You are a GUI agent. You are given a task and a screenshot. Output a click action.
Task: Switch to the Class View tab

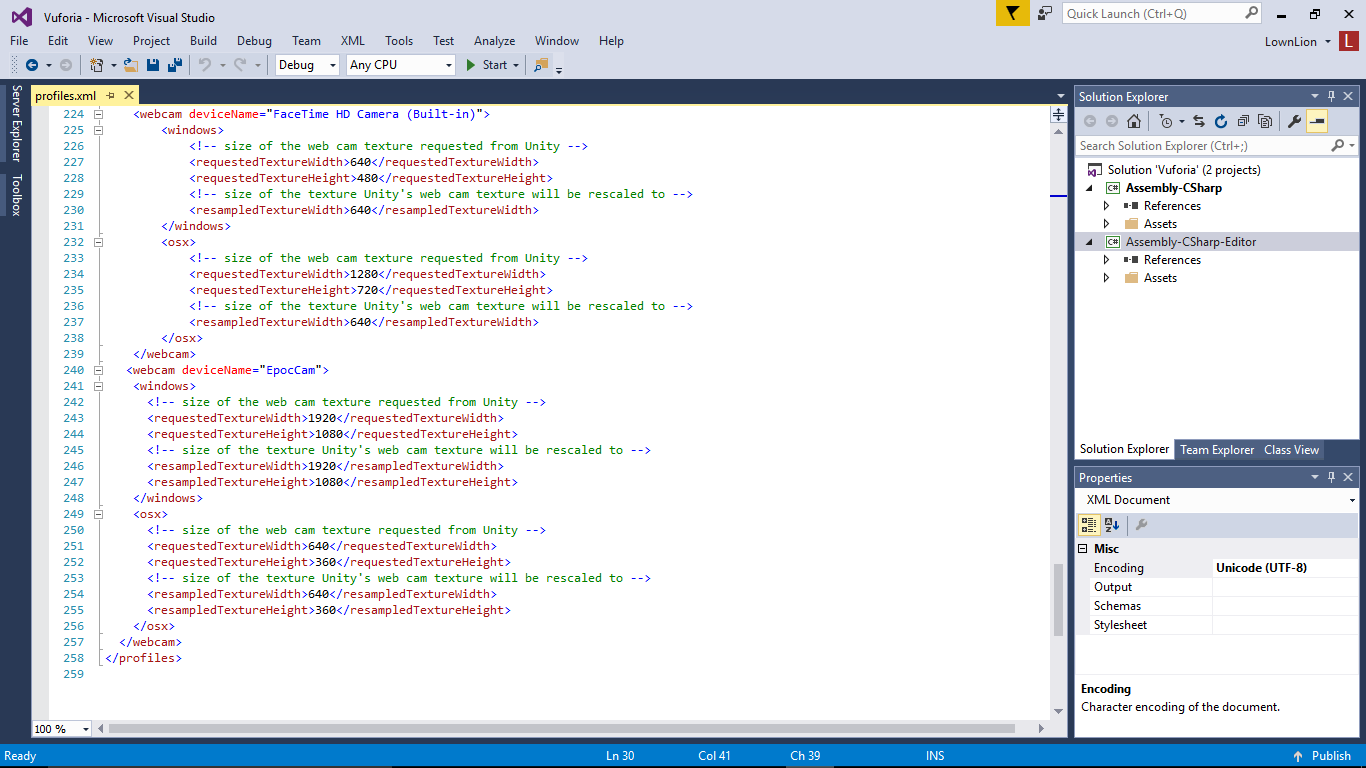(x=1291, y=450)
